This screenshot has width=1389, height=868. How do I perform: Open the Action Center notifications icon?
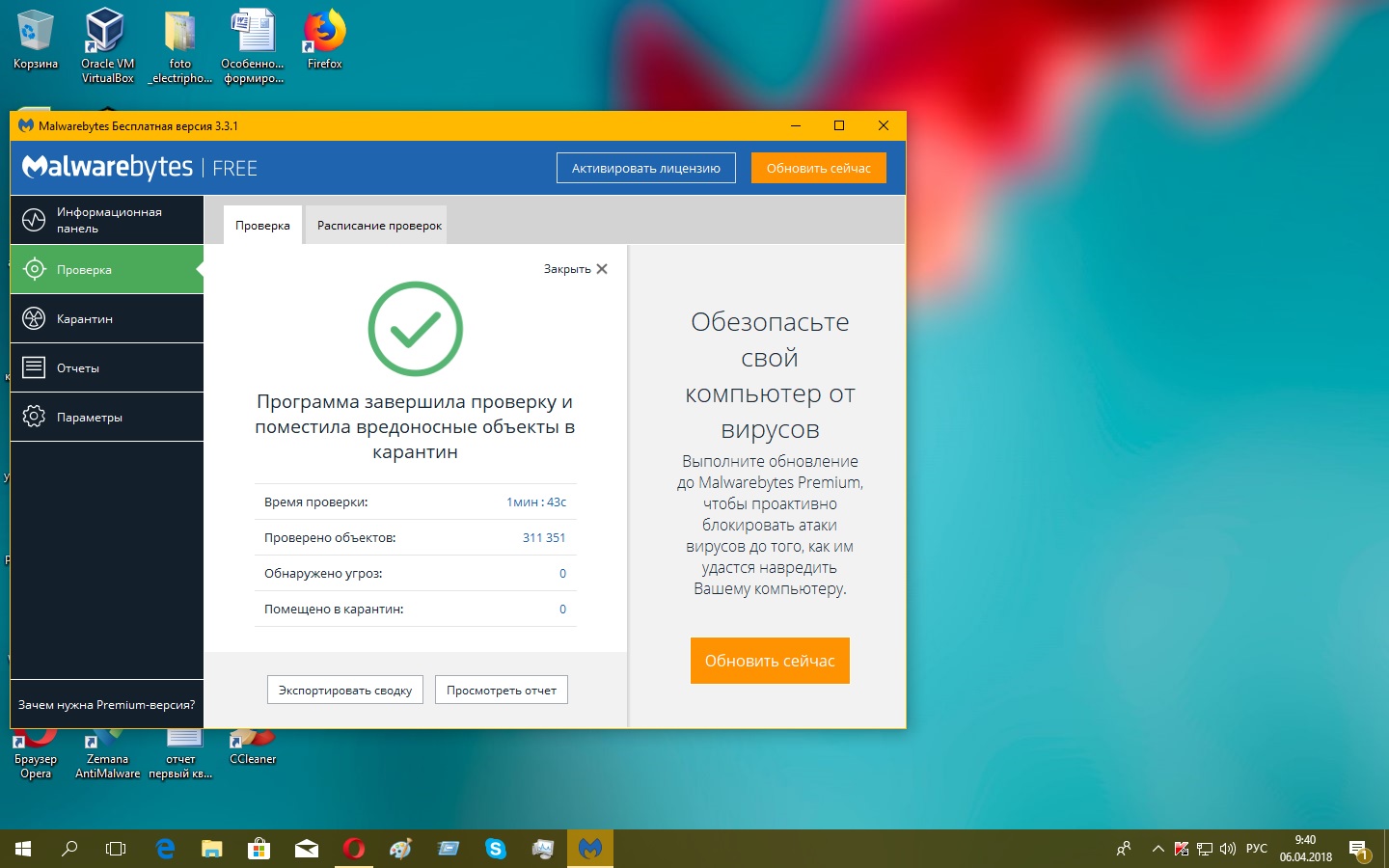1359,849
